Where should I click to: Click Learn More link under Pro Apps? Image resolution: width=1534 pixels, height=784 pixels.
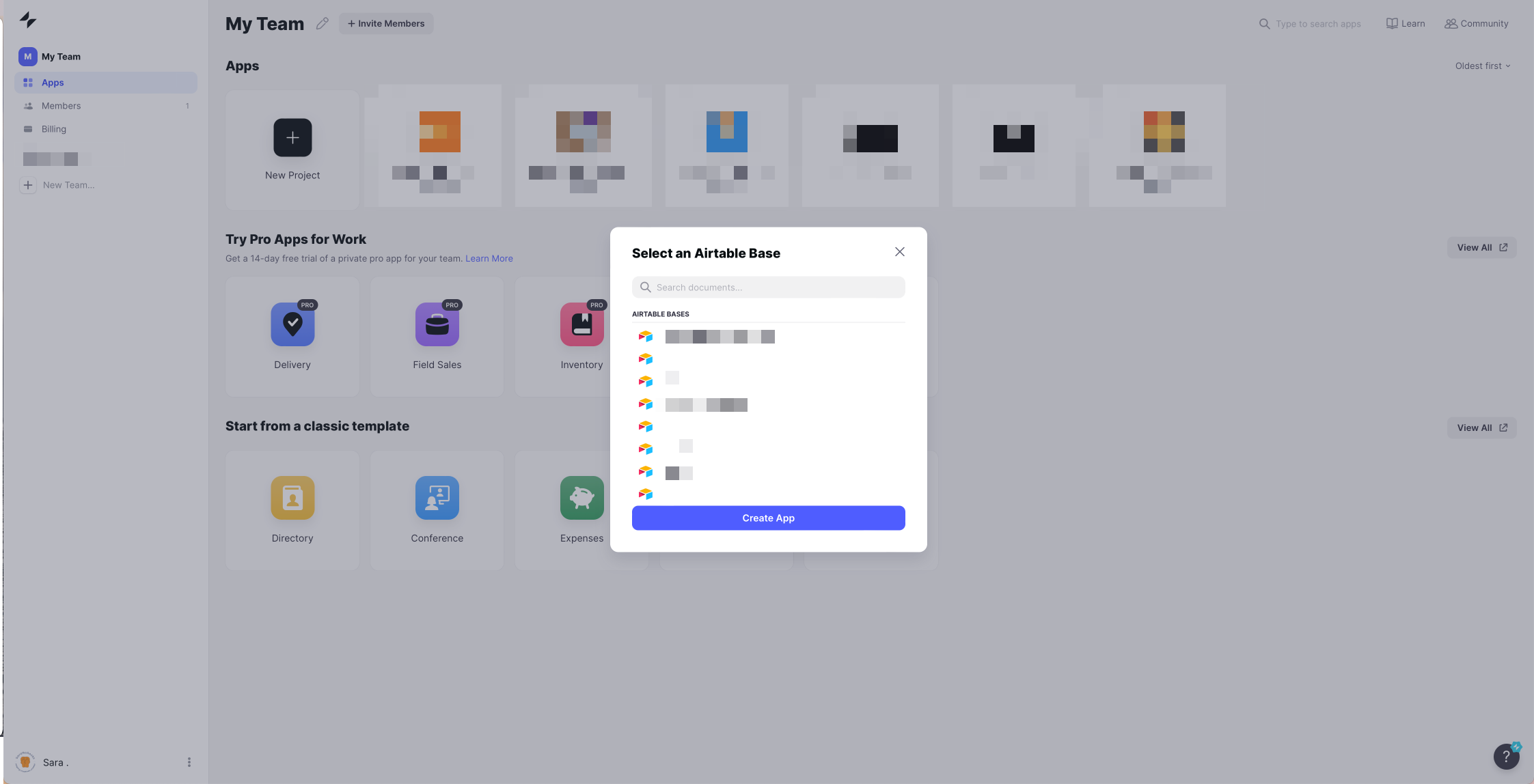[x=489, y=259]
